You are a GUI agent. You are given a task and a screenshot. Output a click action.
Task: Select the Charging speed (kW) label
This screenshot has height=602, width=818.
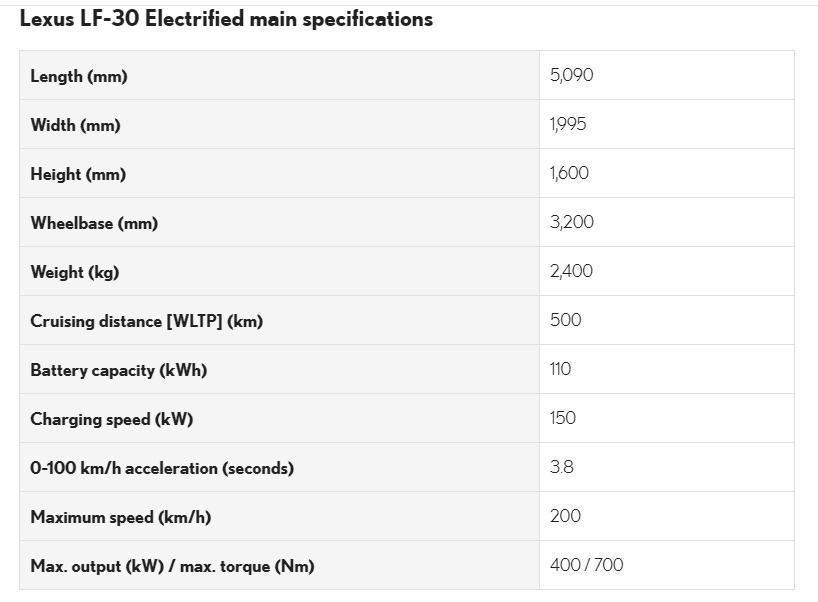coord(111,419)
